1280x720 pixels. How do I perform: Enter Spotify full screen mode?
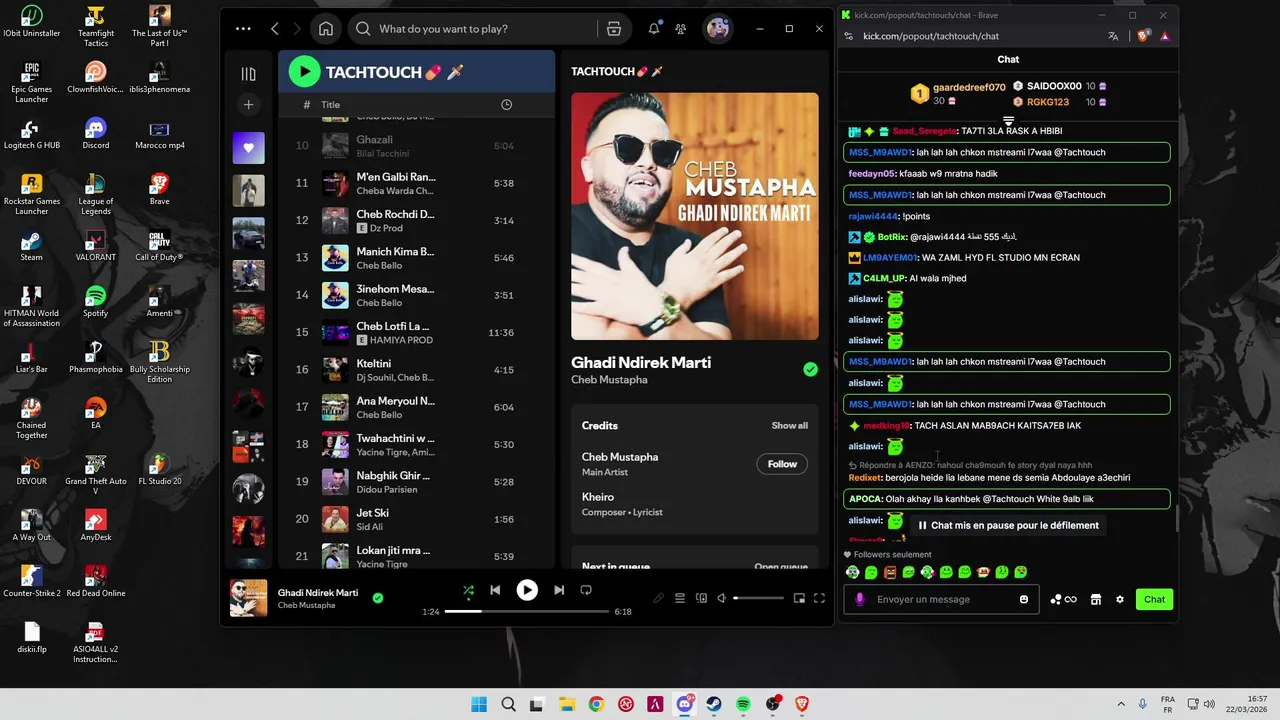pyautogui.click(x=819, y=598)
